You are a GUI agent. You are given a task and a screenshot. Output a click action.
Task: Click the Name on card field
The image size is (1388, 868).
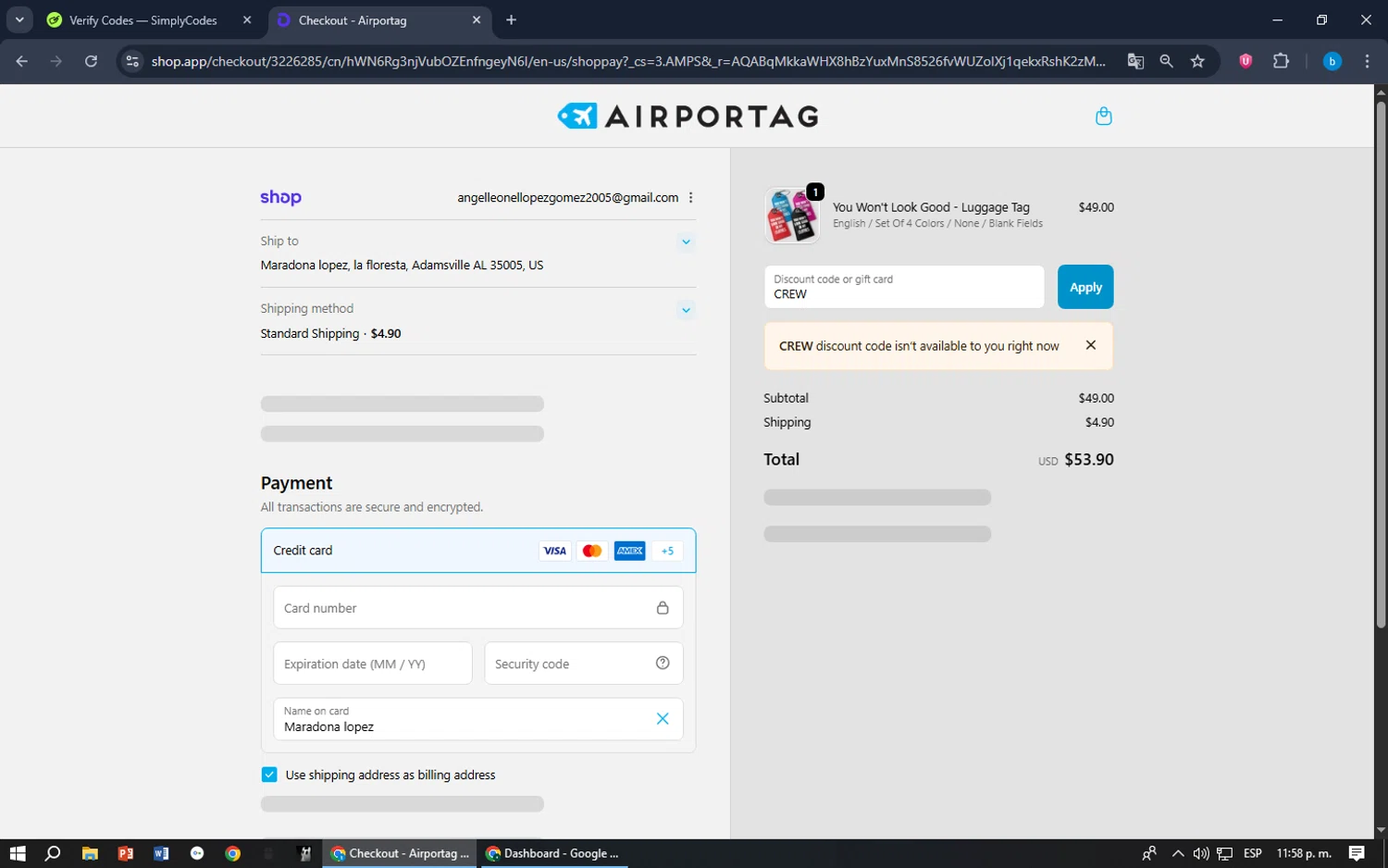click(478, 719)
